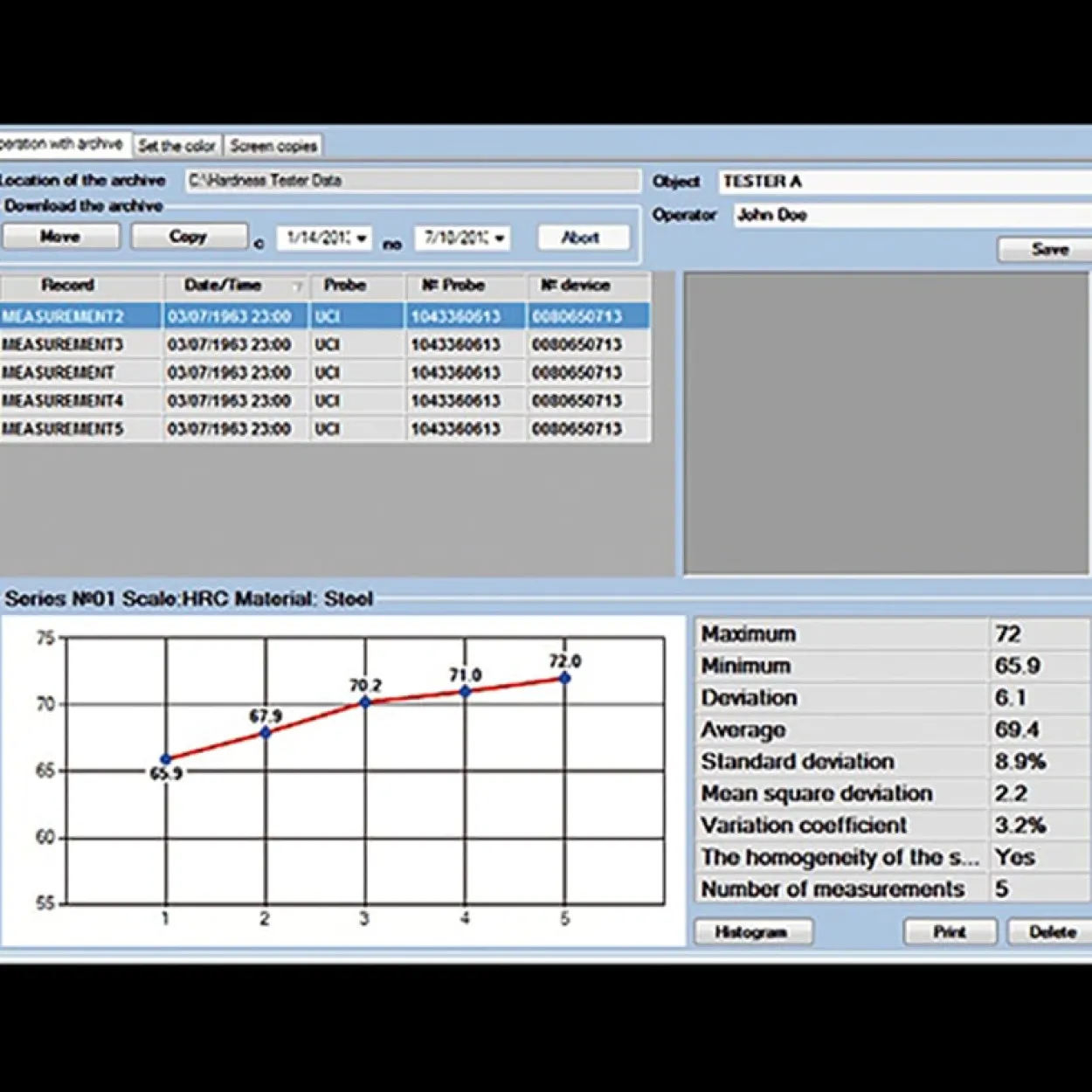Screen dimensions: 1092x1092
Task: Click the 1043360613 cell in the MEASUREMENT5 row
Action: 467,429
